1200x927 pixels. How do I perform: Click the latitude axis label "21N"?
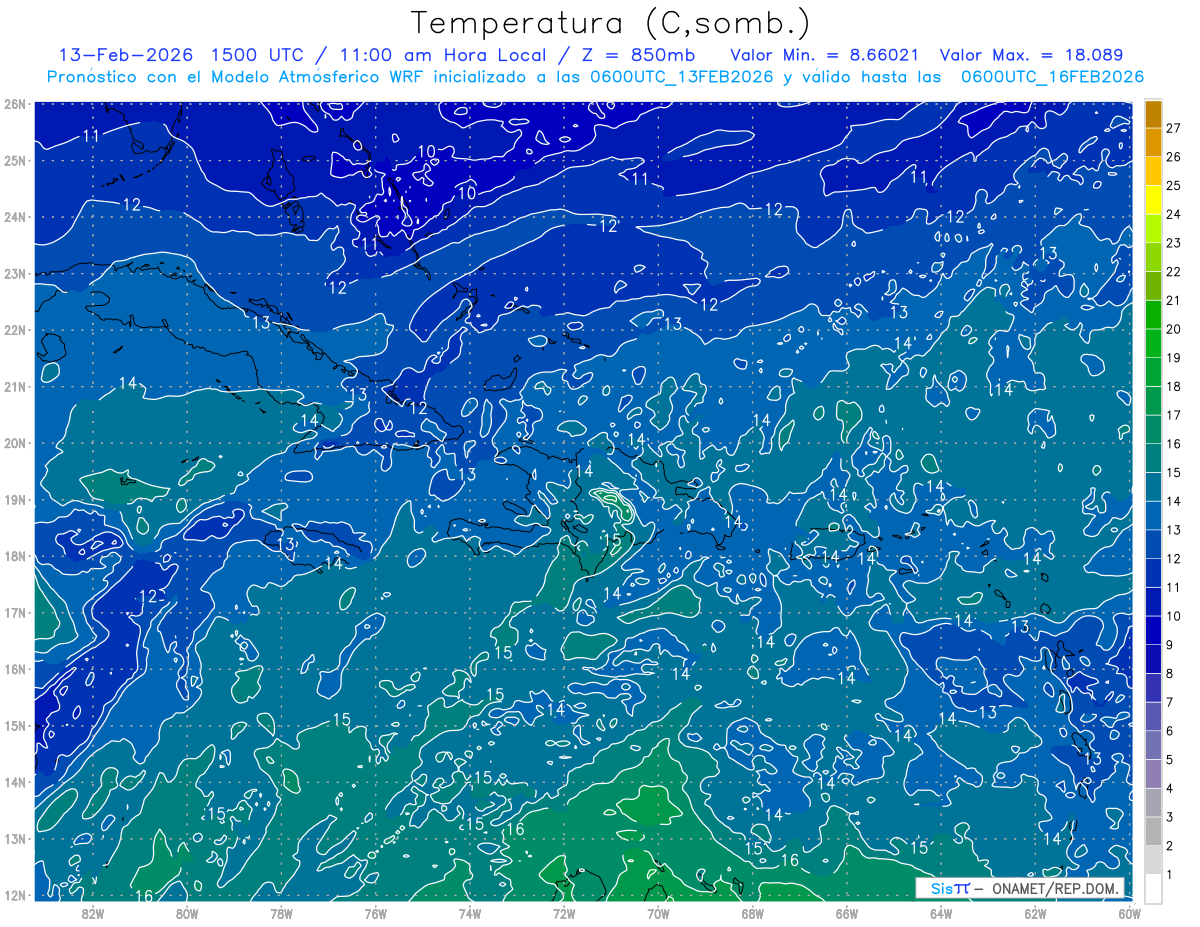tap(14, 387)
